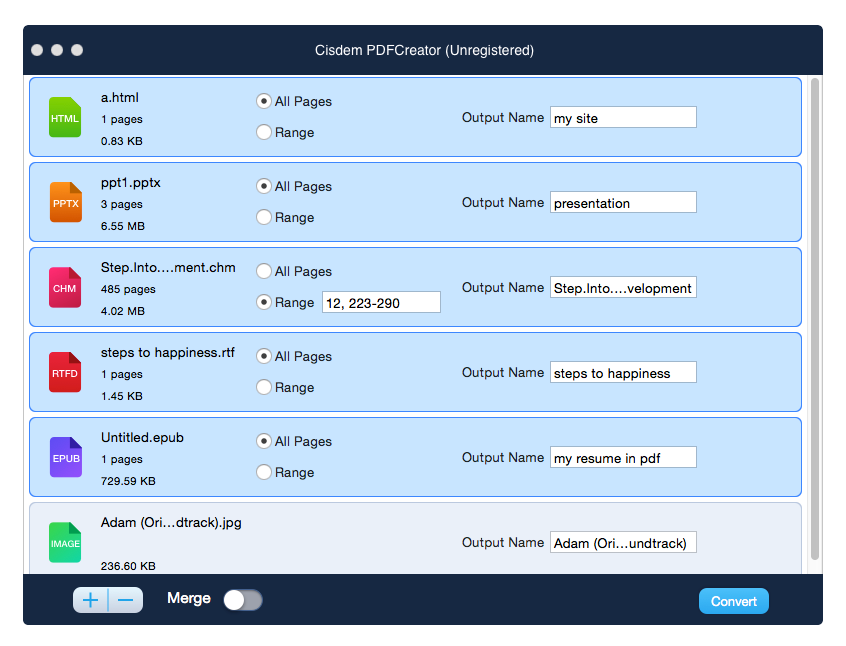Select All Pages for steps to happiness.rtf
This screenshot has width=846, height=646.
263,356
